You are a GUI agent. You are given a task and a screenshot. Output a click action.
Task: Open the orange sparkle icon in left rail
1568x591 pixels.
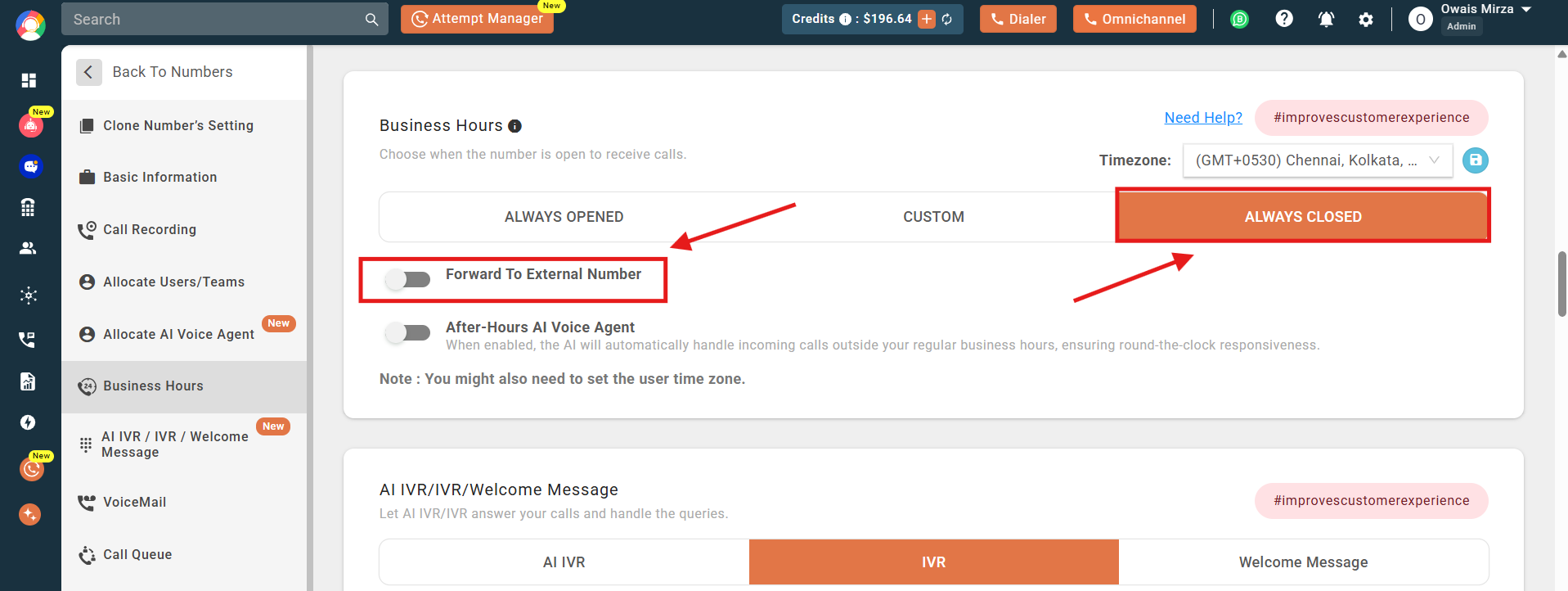tap(29, 514)
